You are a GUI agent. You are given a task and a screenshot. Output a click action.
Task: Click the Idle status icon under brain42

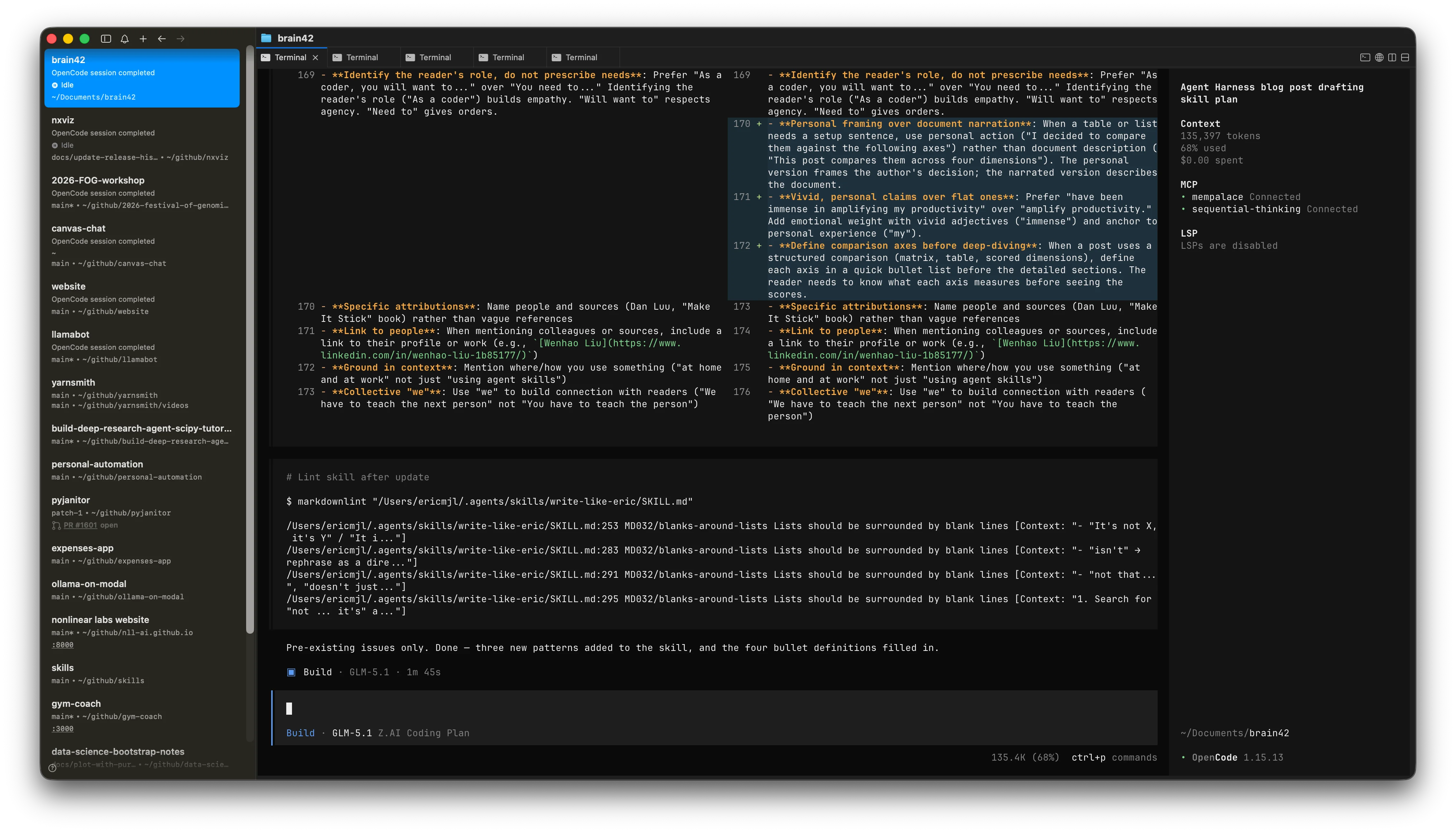(x=55, y=85)
